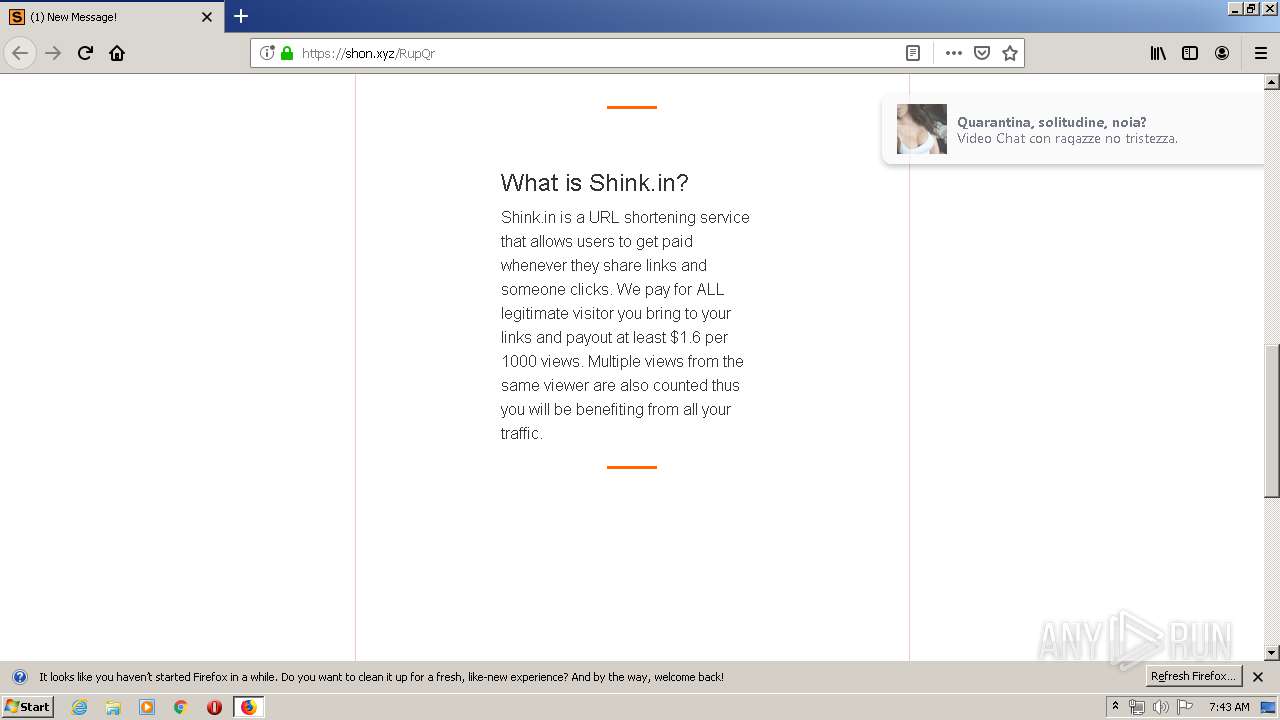Open a new tab with plus button

(241, 16)
